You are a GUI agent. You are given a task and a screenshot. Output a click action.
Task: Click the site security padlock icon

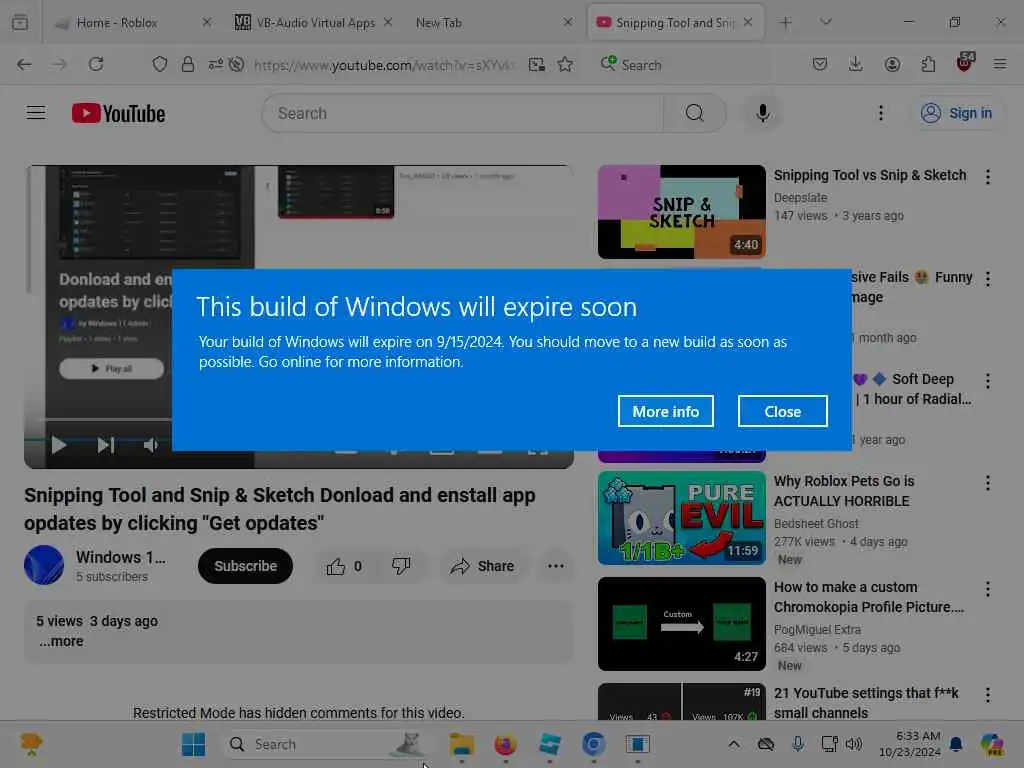point(187,64)
